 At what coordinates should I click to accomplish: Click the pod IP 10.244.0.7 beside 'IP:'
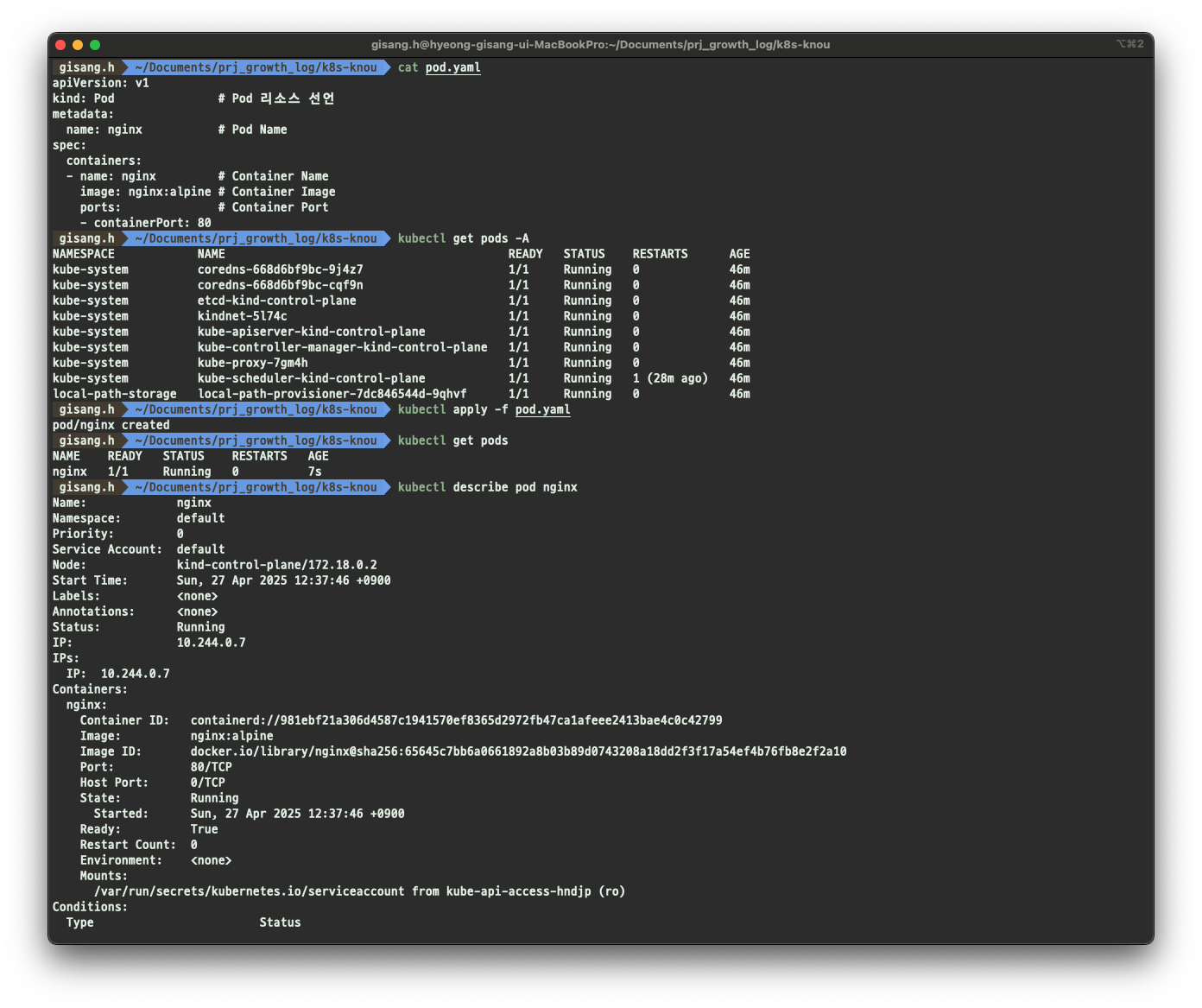point(212,643)
